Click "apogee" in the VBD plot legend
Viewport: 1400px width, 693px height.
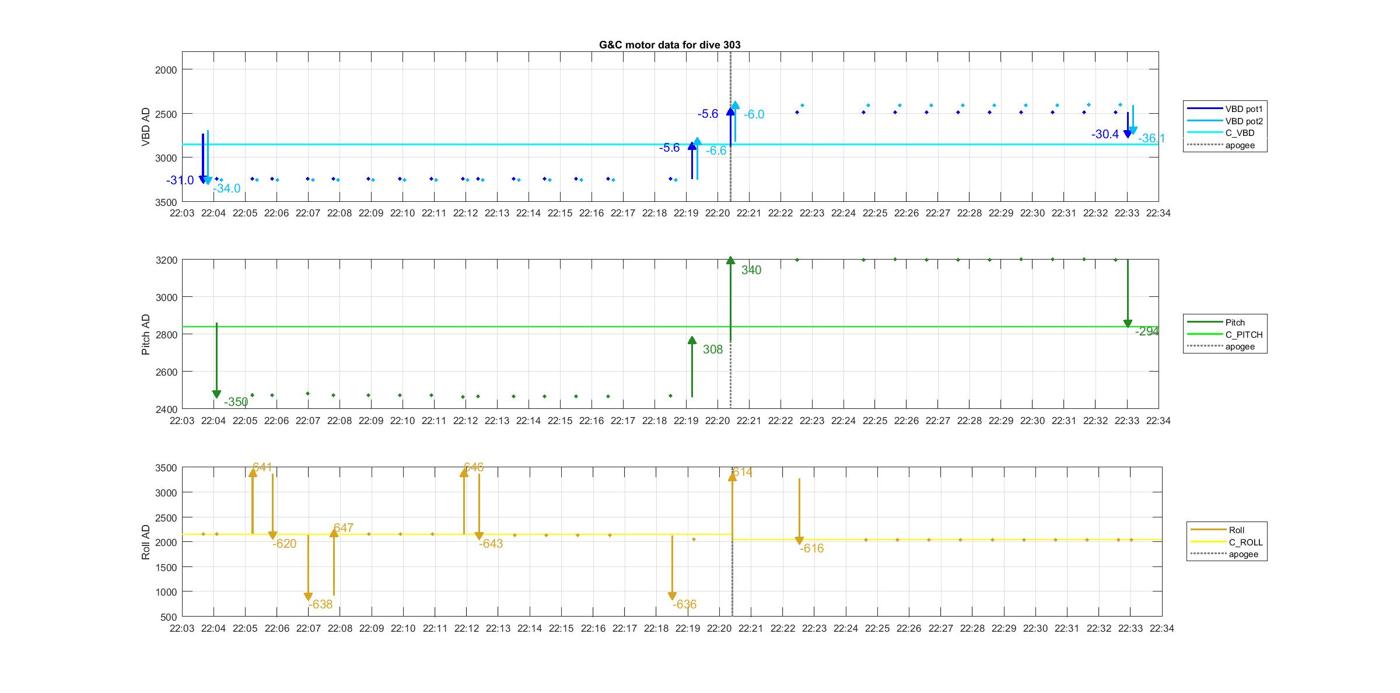pos(1240,145)
